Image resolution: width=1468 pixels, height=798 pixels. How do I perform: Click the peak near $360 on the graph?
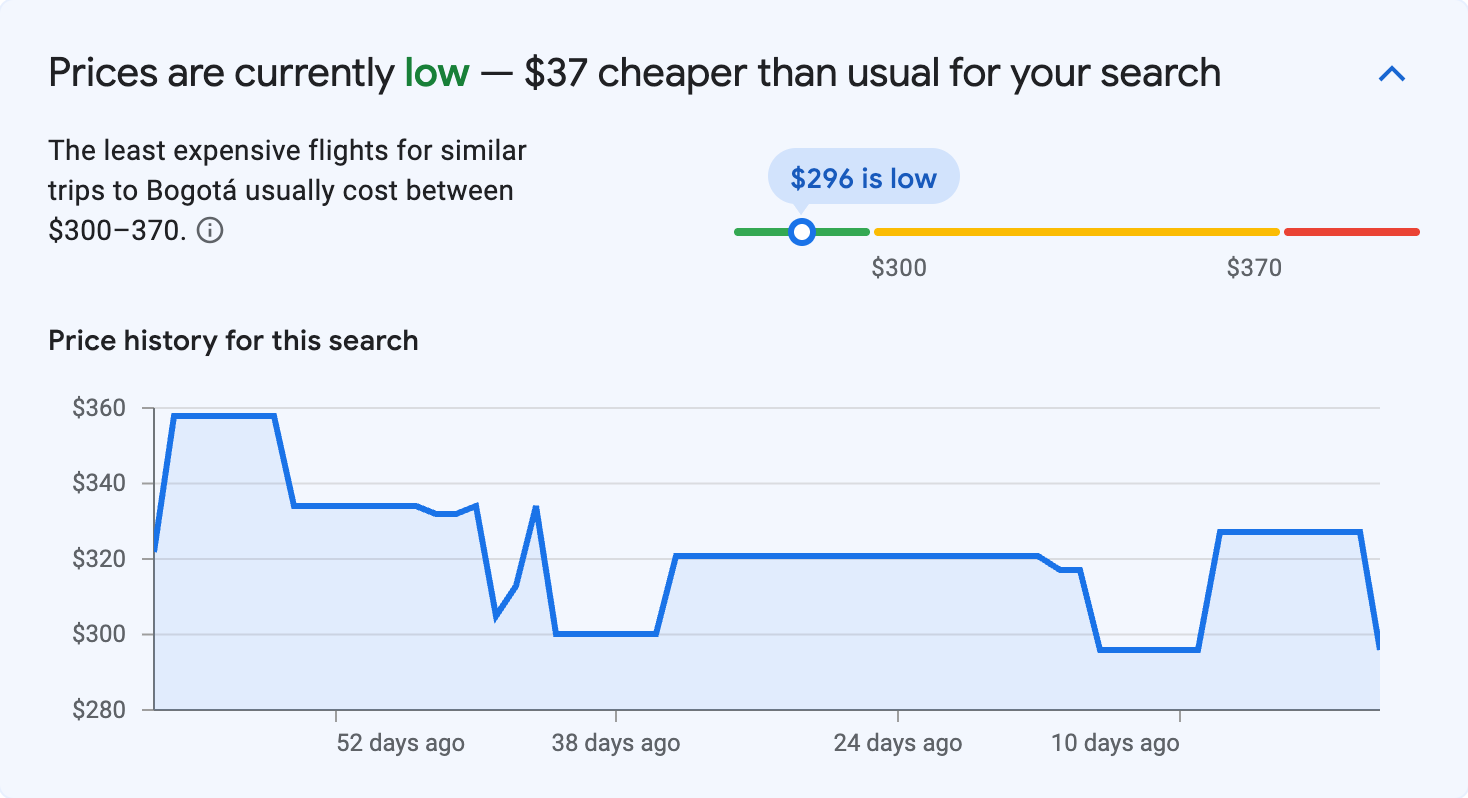pyautogui.click(x=225, y=414)
